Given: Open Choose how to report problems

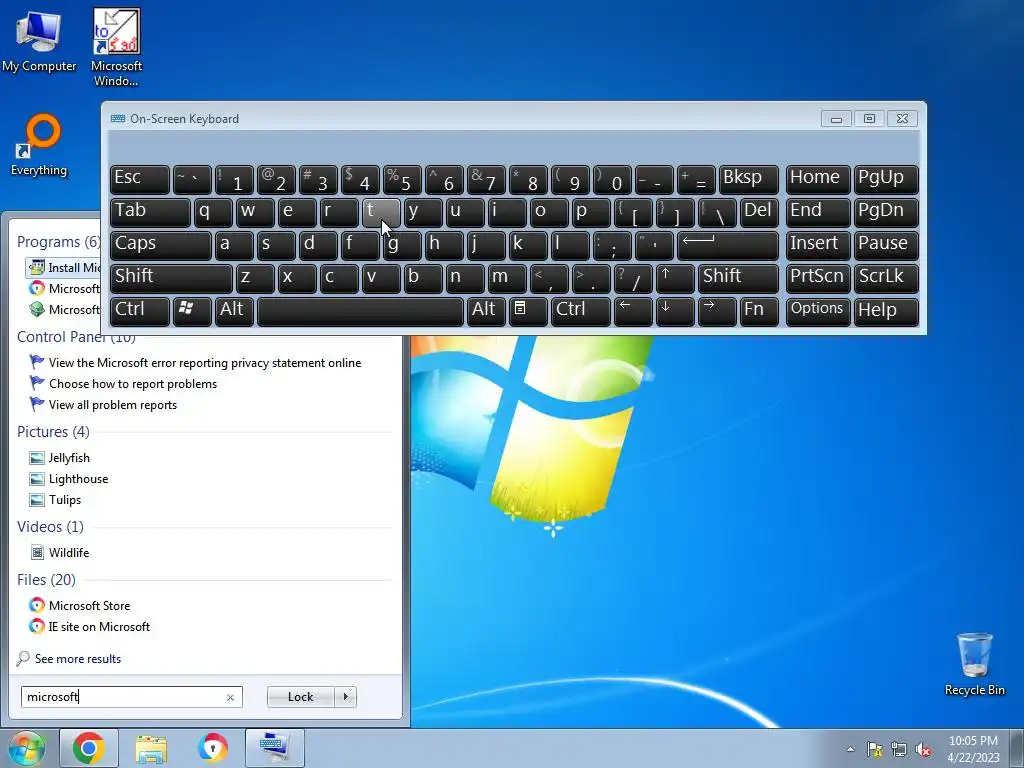Looking at the screenshot, I should (x=133, y=384).
